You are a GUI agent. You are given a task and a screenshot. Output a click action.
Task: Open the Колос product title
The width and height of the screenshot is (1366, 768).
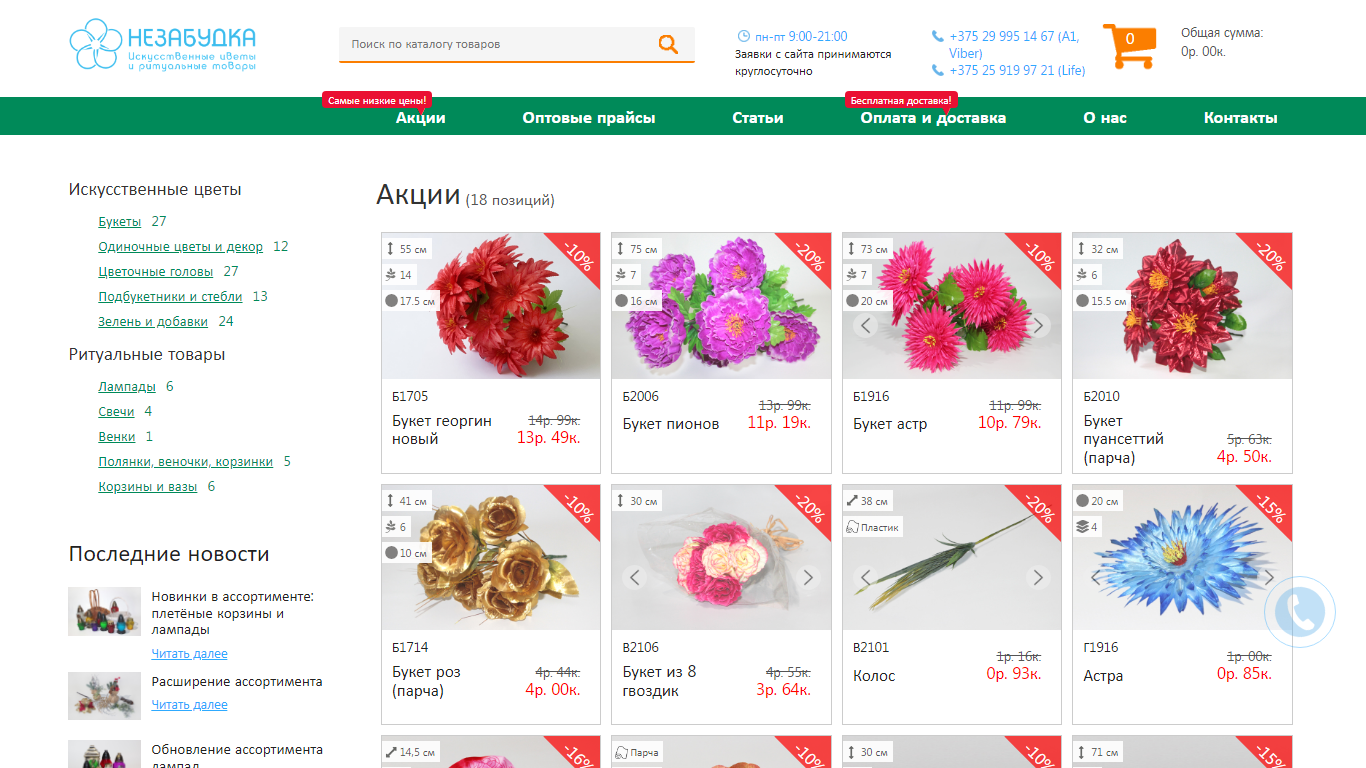click(x=874, y=676)
